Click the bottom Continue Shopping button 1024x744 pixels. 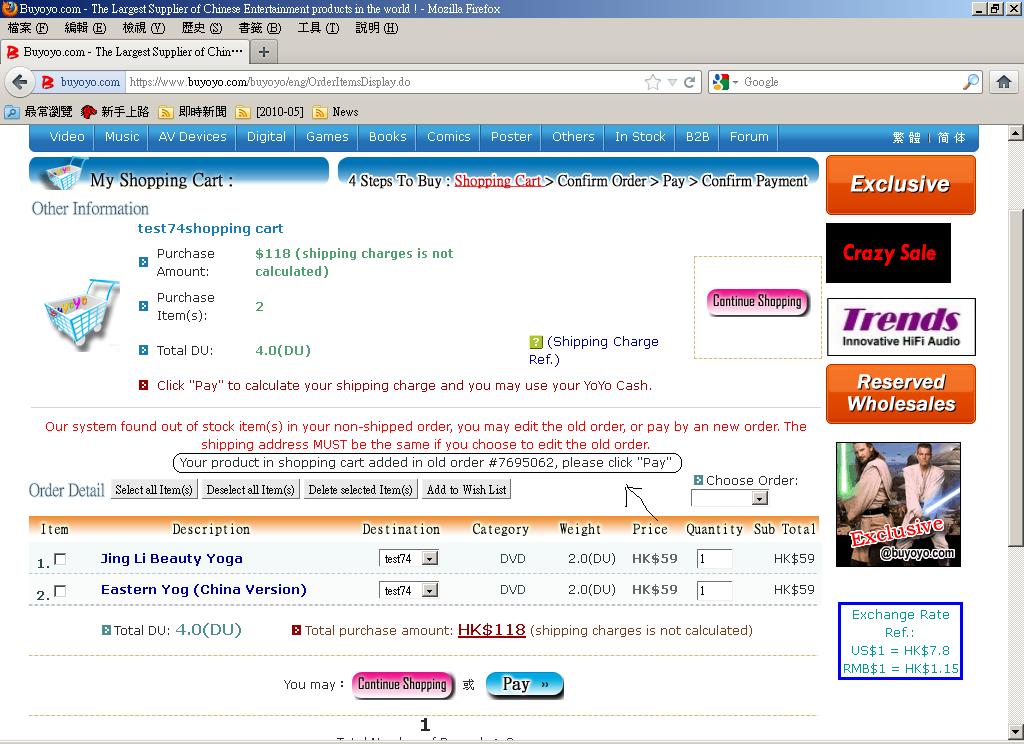(402, 685)
